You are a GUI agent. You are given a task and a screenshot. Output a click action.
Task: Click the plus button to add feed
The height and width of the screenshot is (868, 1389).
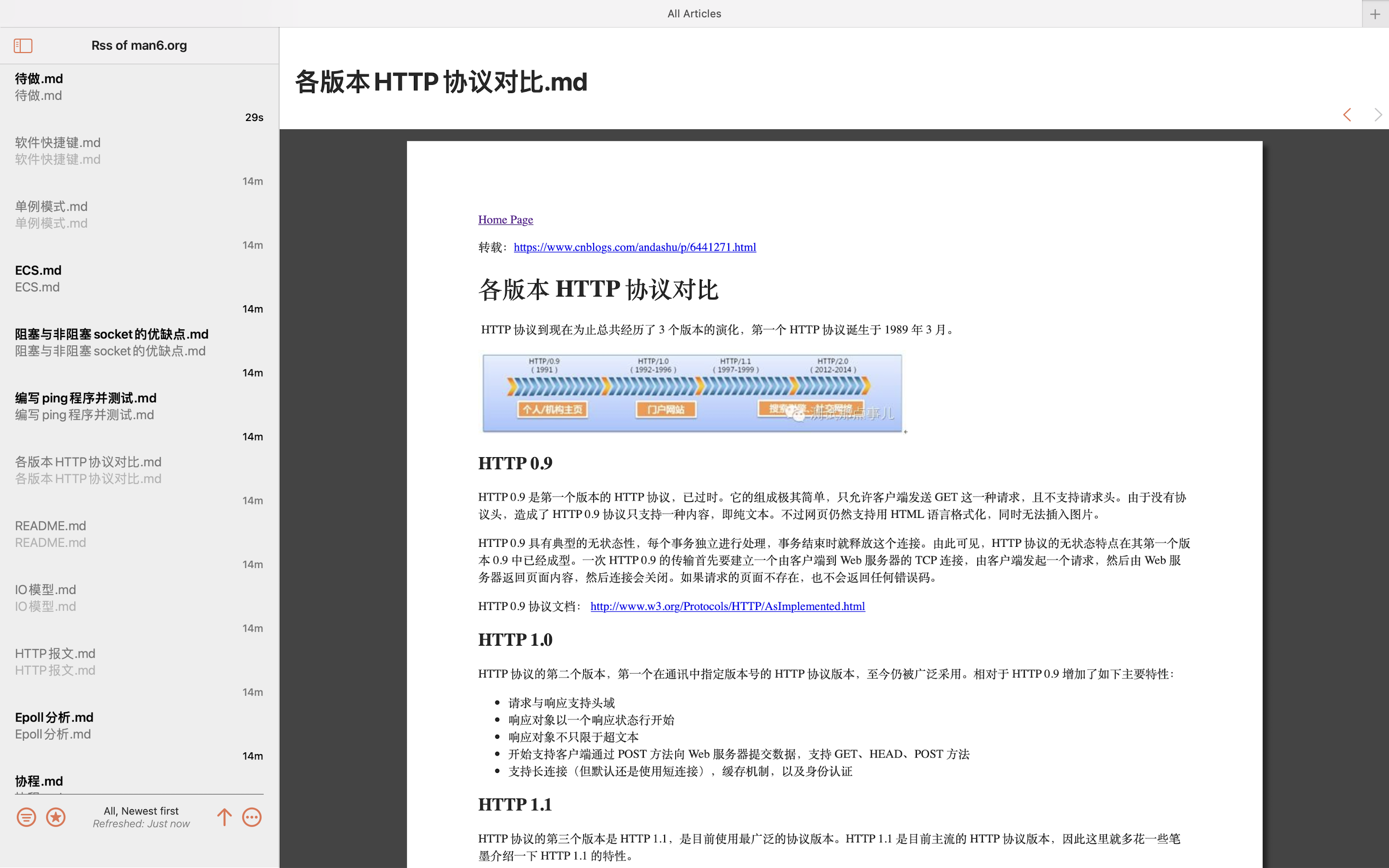[x=1375, y=14]
